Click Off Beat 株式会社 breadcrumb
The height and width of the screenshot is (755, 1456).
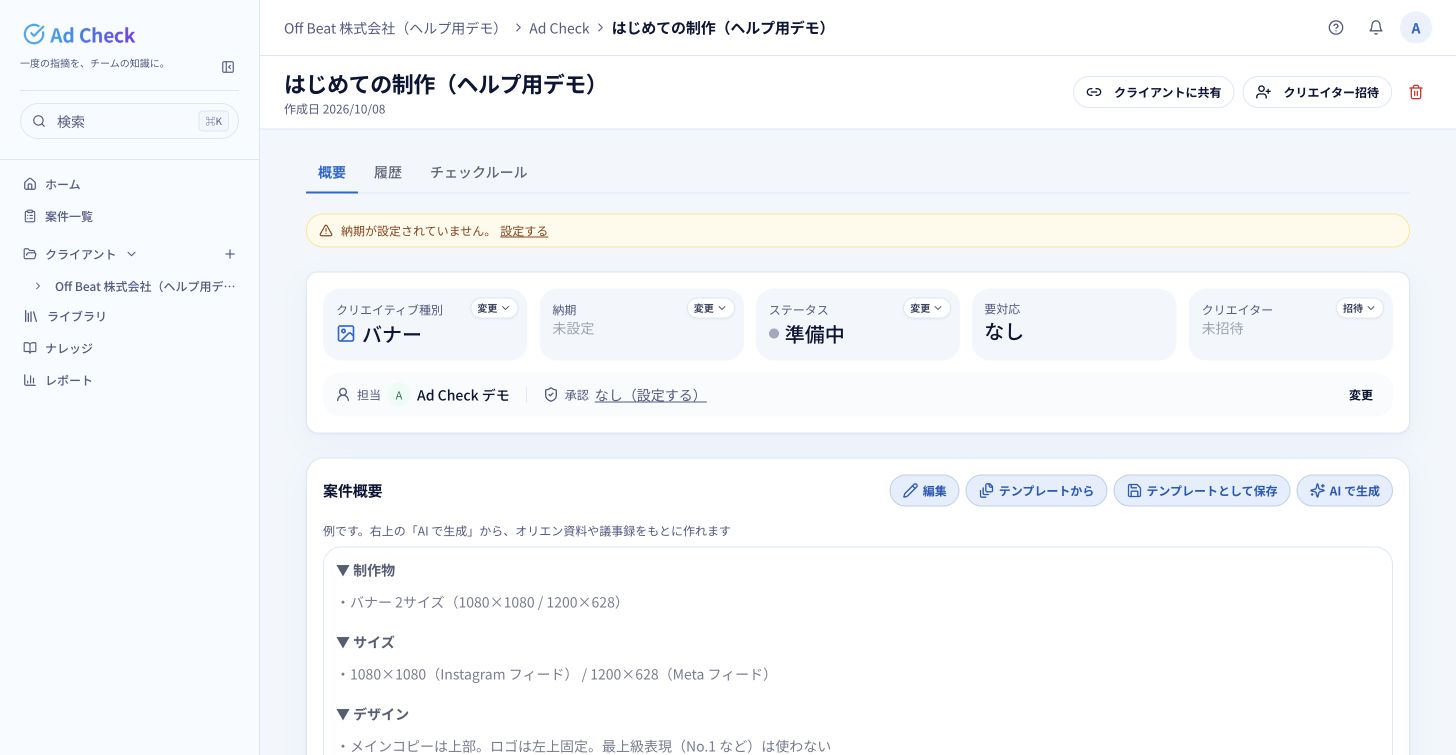[393, 28]
